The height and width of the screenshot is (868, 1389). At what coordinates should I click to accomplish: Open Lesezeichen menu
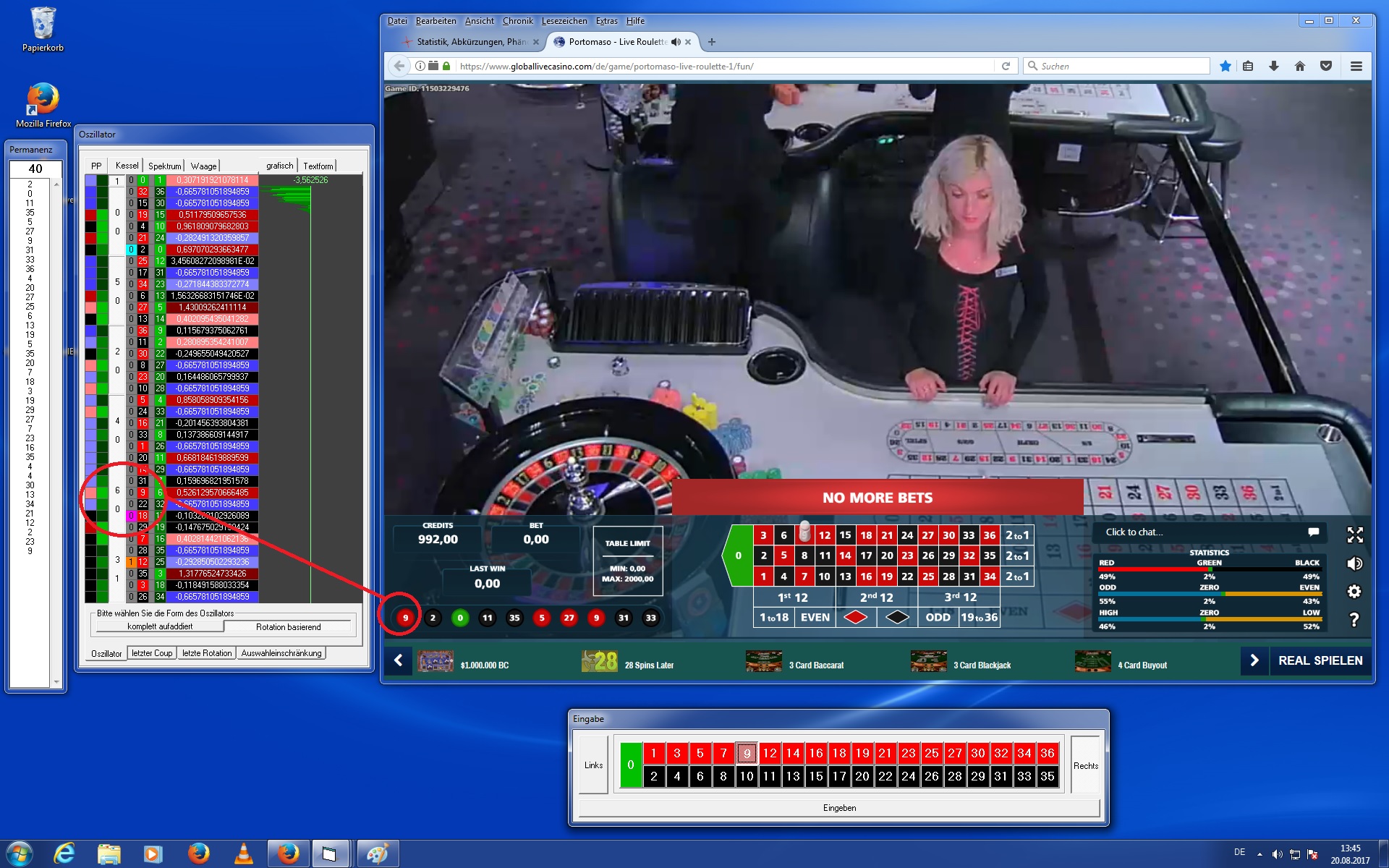564,21
